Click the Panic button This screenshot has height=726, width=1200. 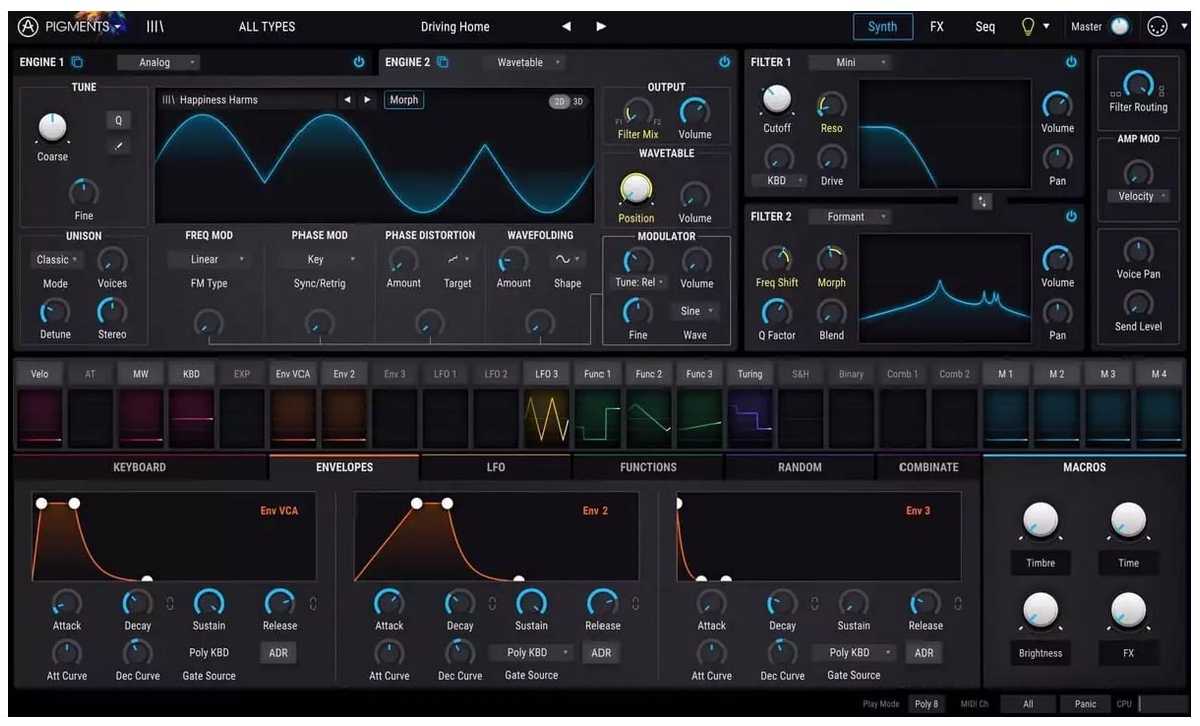tap(1085, 704)
